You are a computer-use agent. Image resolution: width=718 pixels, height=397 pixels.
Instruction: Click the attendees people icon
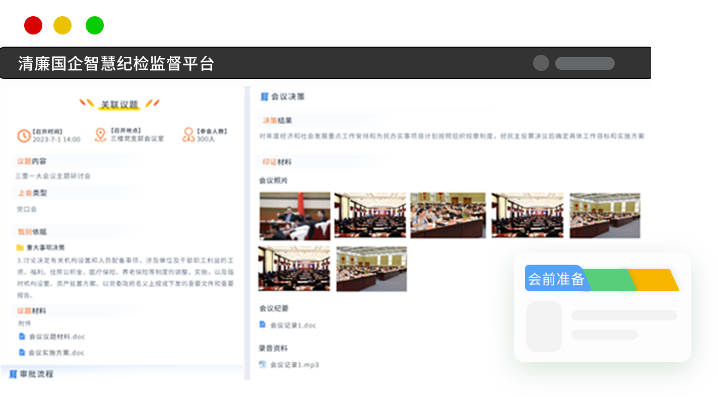(x=188, y=135)
